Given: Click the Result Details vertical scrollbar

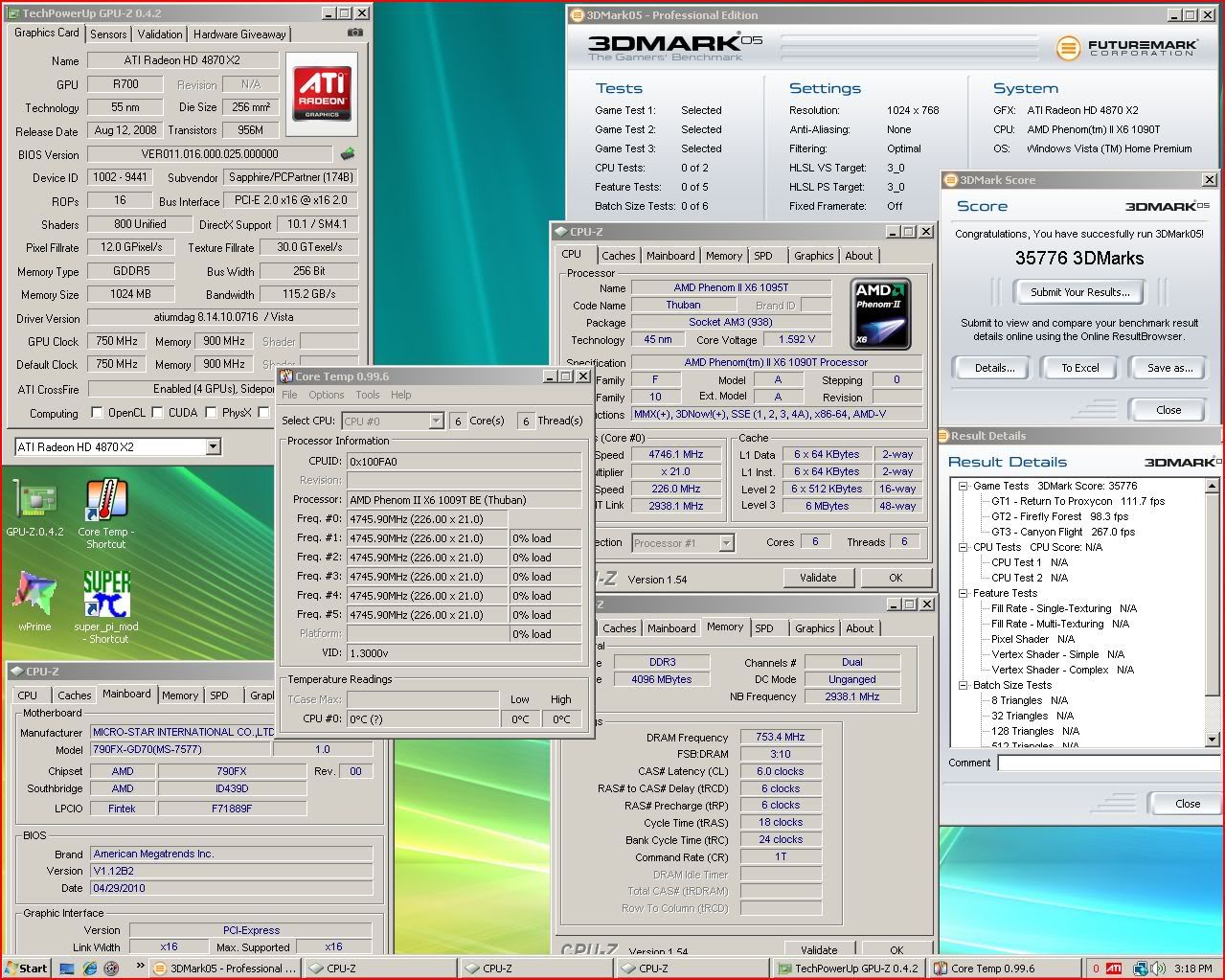Looking at the screenshot, I should pos(1212,612).
